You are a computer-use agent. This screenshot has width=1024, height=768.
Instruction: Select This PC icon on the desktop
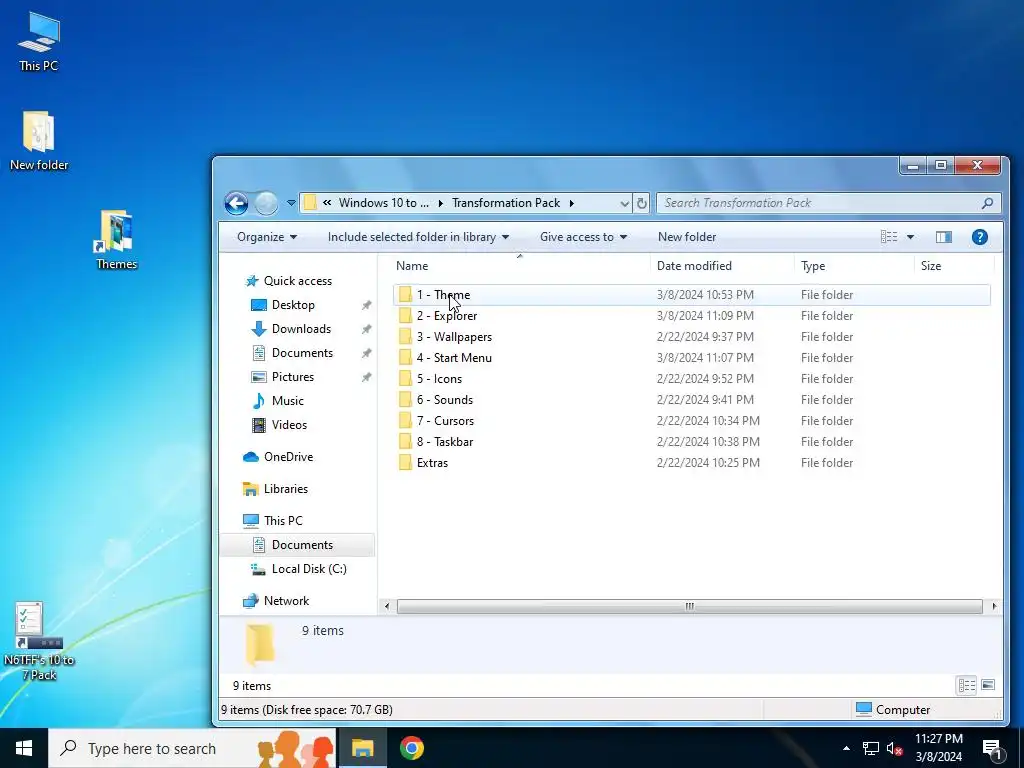[39, 41]
